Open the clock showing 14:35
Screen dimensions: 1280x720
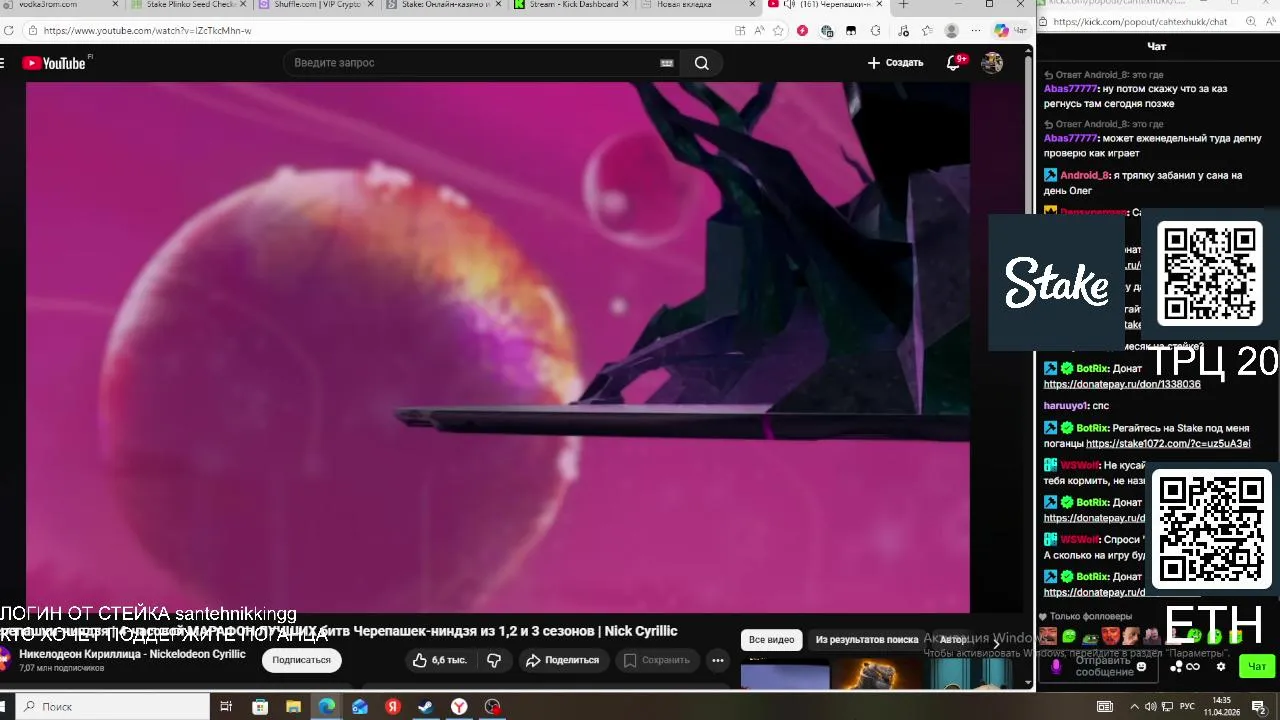pyautogui.click(x=1221, y=707)
